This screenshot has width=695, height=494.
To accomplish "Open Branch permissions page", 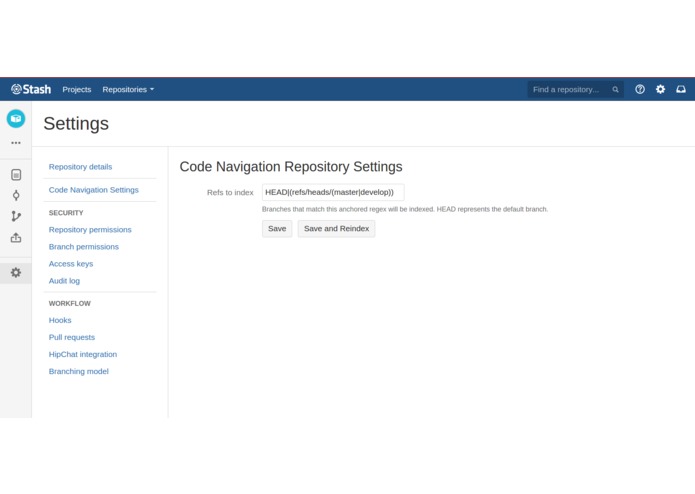I will pos(84,246).
